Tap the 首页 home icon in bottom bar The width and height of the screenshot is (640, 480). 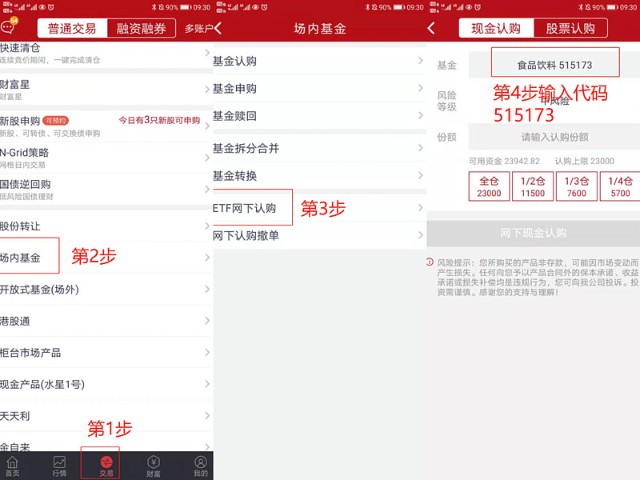(x=13, y=466)
